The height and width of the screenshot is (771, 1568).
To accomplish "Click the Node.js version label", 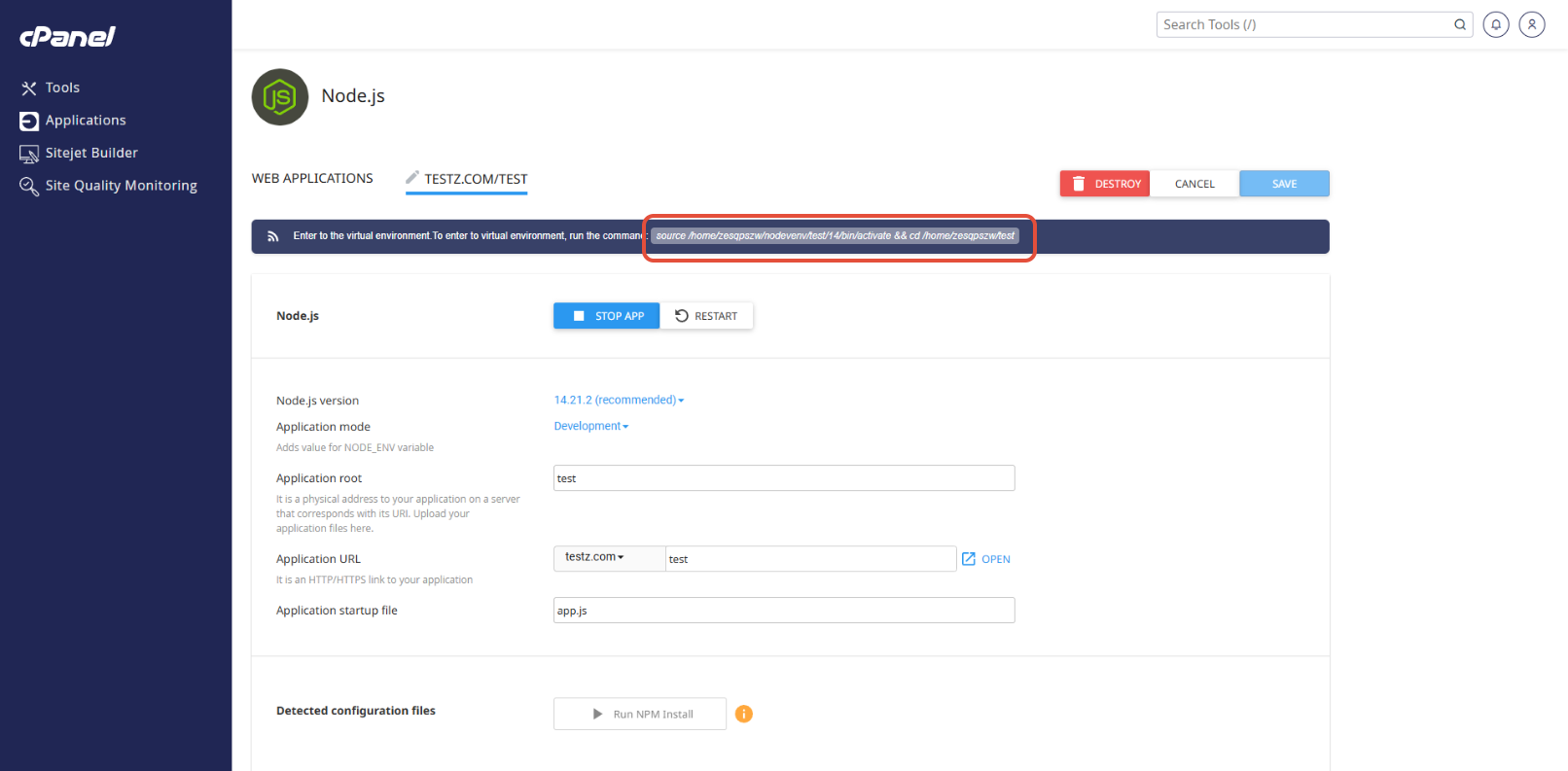I will (x=317, y=401).
